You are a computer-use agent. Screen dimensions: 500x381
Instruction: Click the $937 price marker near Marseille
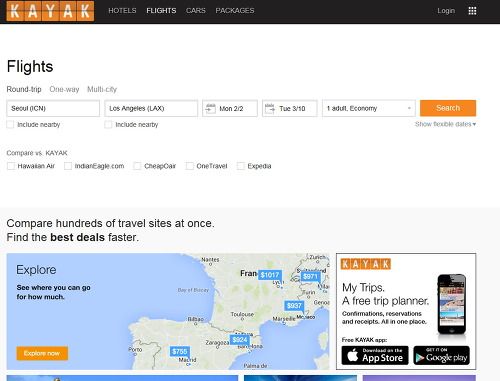(294, 306)
